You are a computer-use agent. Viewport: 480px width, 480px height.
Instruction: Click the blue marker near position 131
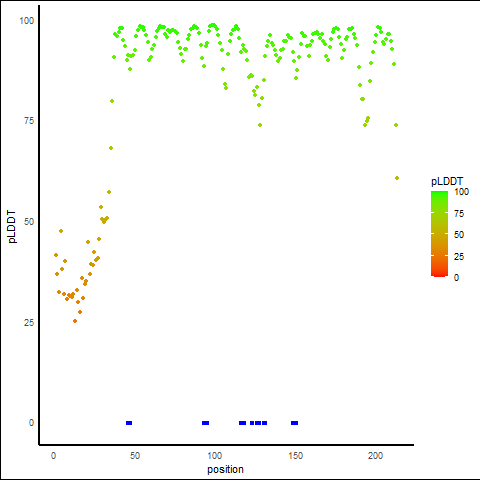[x=264, y=423]
